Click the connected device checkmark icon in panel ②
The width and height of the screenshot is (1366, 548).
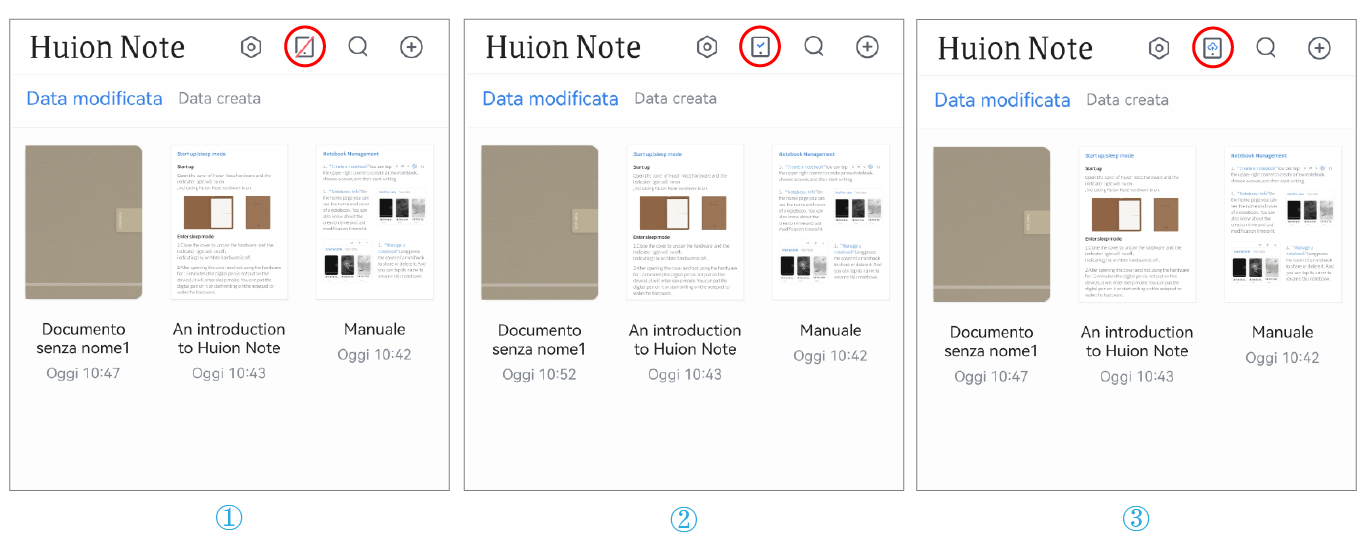click(x=760, y=47)
